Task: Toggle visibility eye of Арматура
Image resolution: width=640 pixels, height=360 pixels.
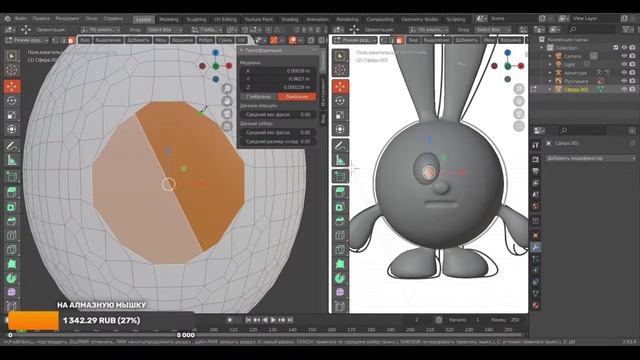Action: 624,72
